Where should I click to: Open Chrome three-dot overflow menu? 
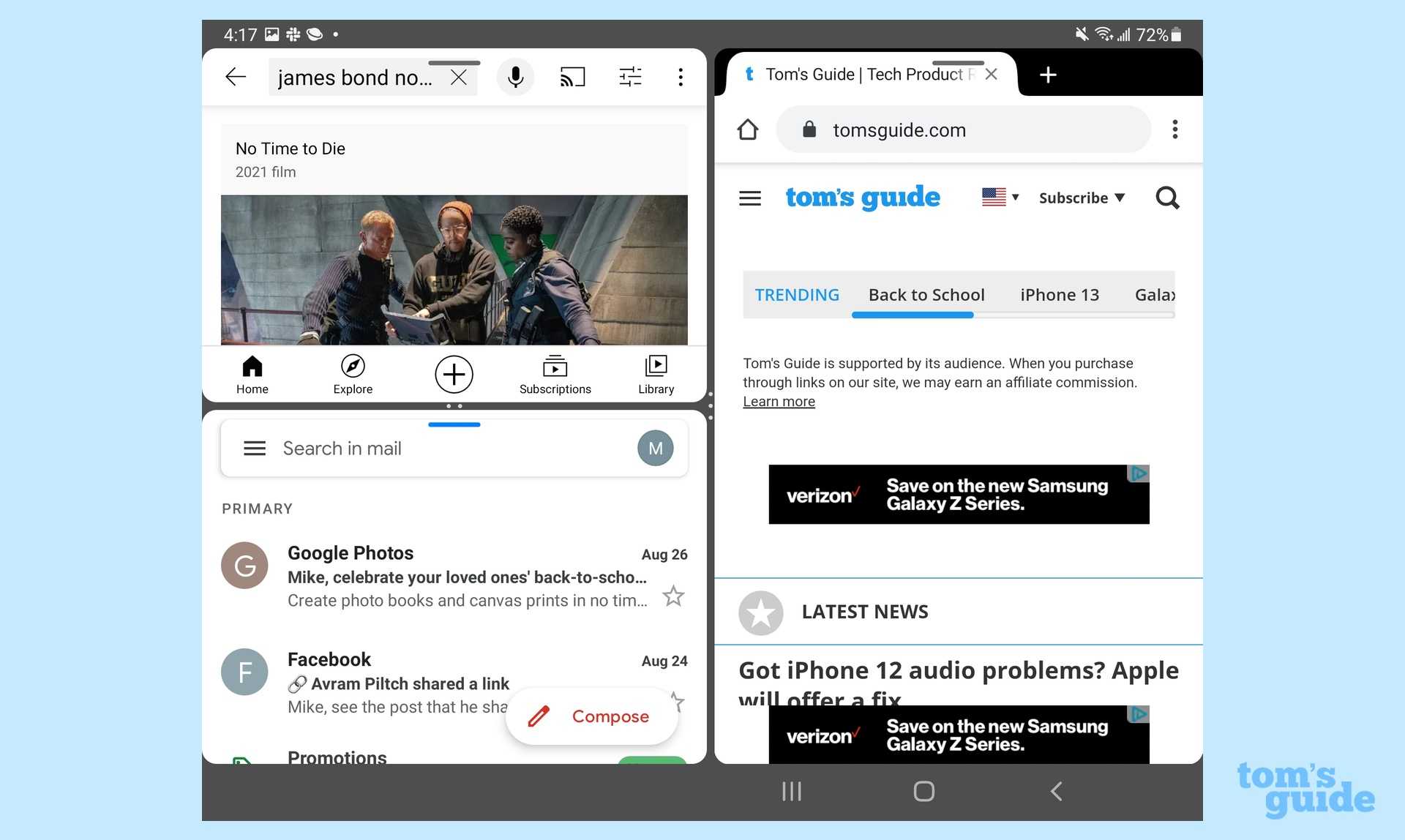pyautogui.click(x=1174, y=130)
